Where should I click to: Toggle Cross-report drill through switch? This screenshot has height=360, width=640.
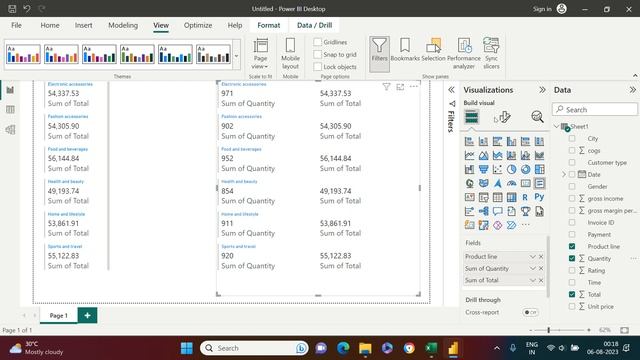tap(530, 312)
